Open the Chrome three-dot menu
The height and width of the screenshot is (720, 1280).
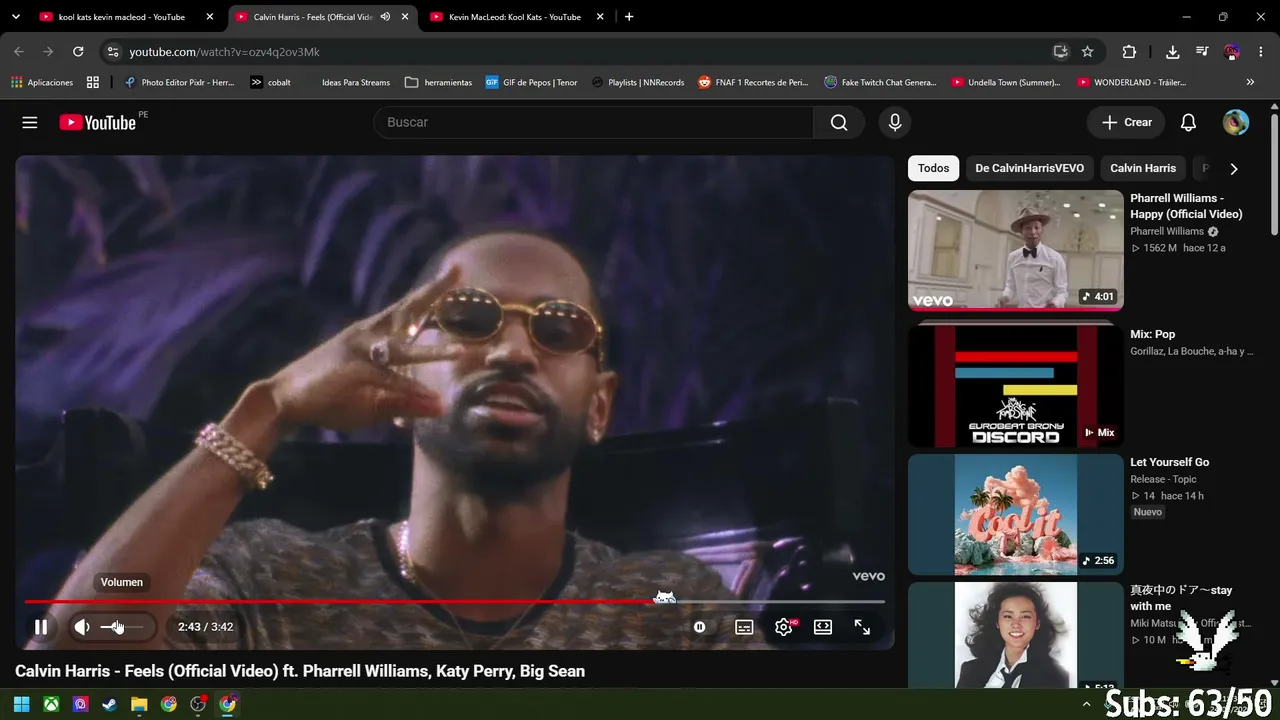click(1261, 52)
